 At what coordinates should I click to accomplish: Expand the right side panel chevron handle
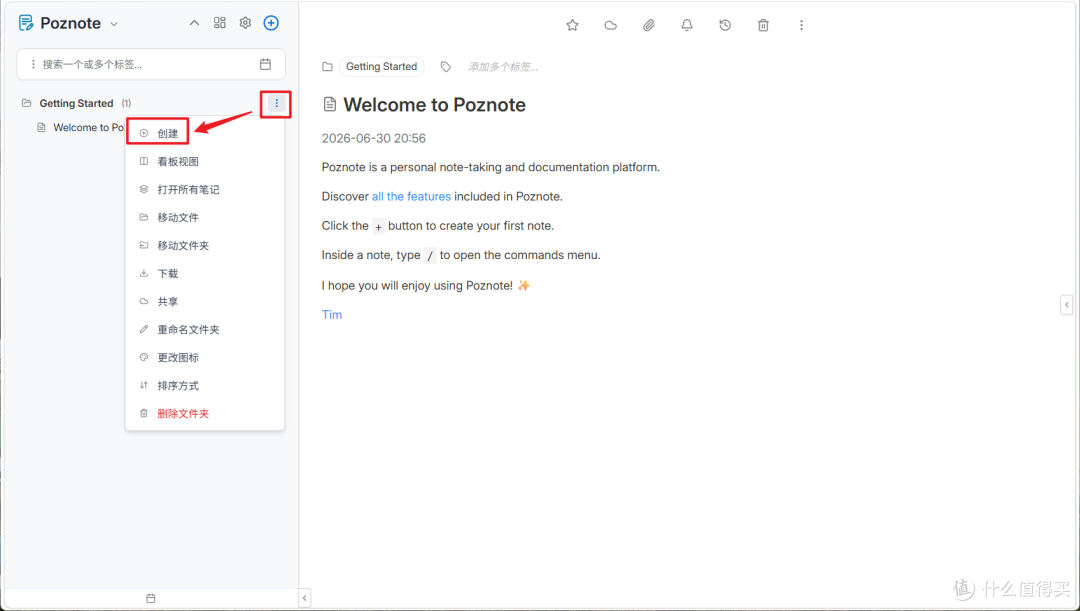[x=1067, y=304]
